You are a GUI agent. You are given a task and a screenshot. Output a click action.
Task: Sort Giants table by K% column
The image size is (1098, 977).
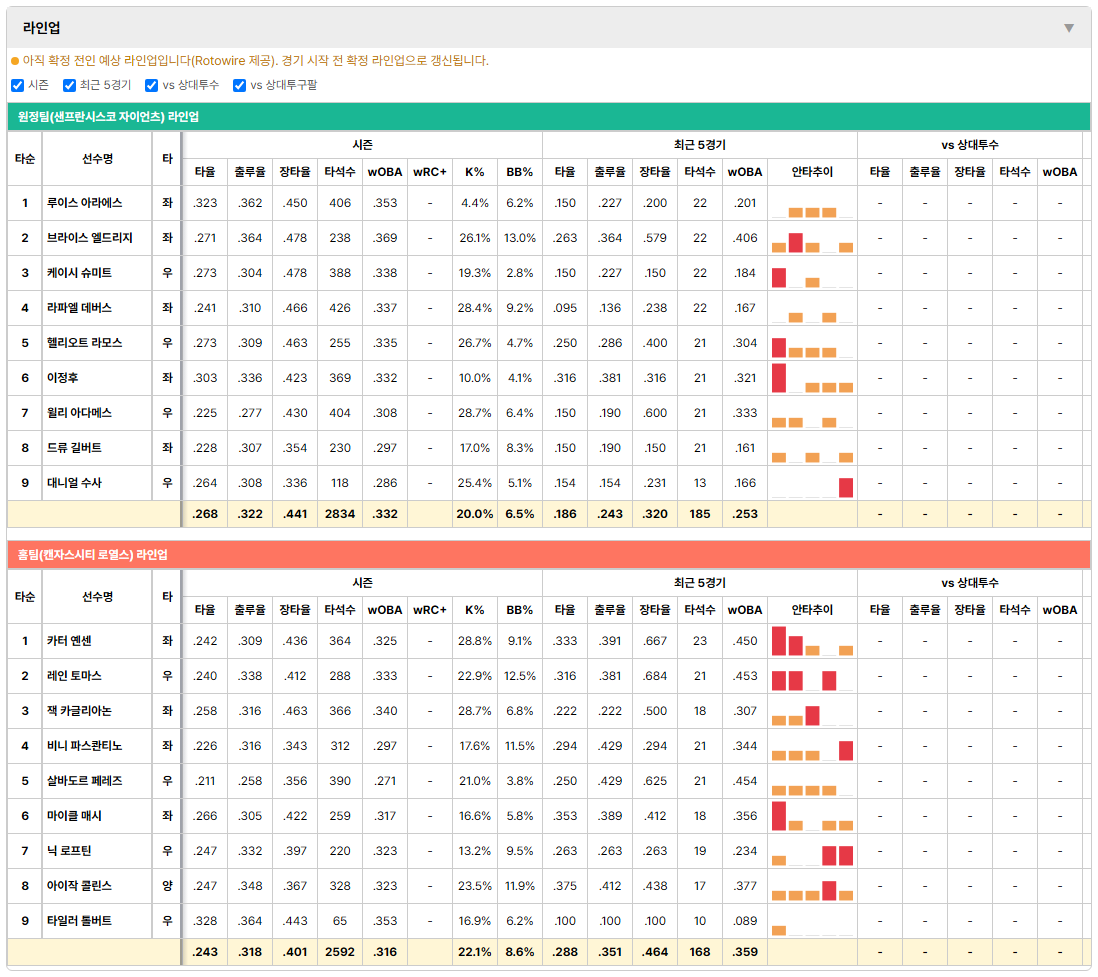(x=474, y=172)
